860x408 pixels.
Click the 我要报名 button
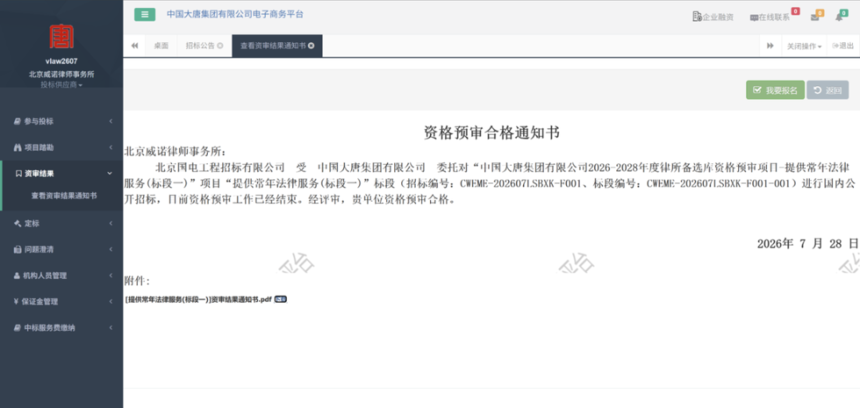[775, 90]
